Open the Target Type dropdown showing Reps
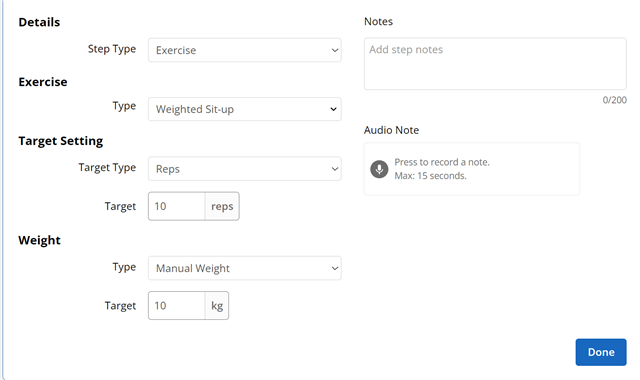 244,169
